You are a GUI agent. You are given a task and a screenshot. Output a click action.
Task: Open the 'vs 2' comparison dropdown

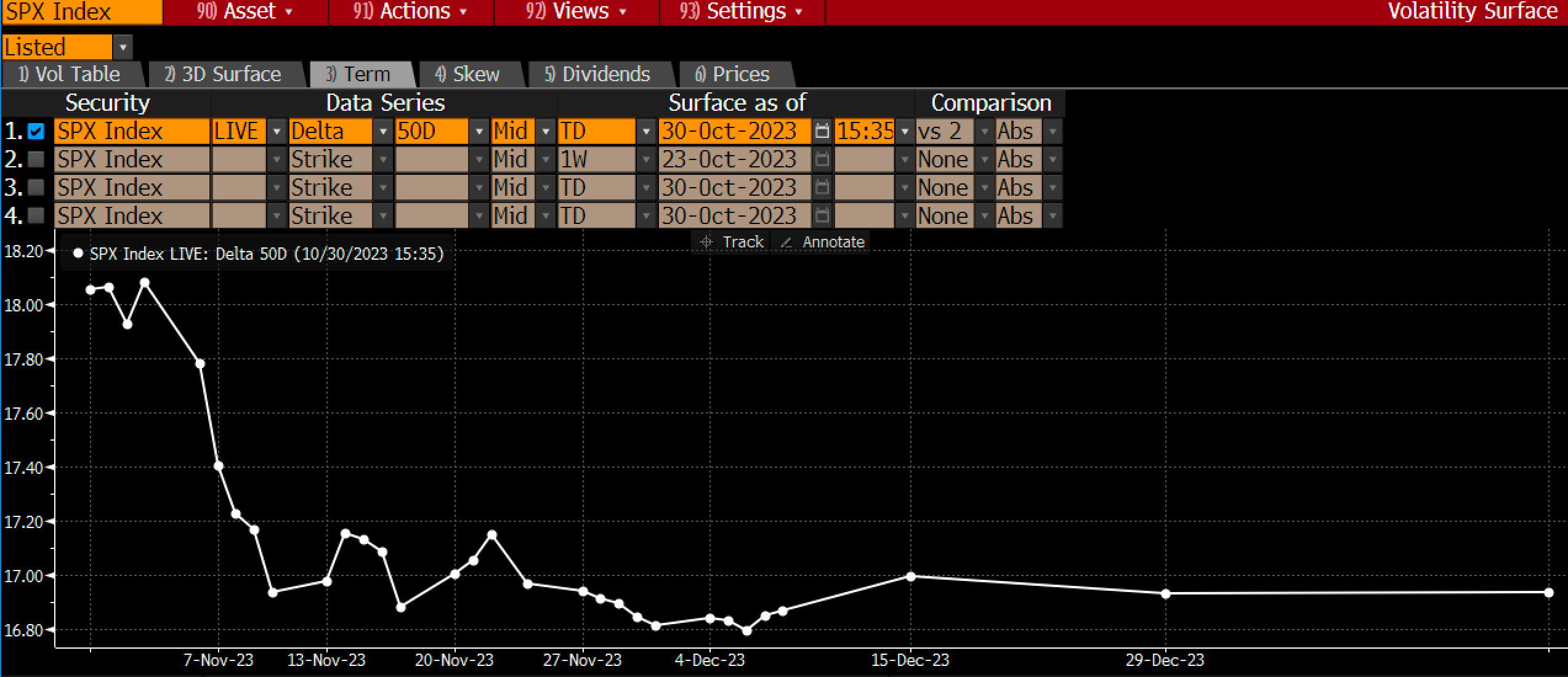click(985, 131)
